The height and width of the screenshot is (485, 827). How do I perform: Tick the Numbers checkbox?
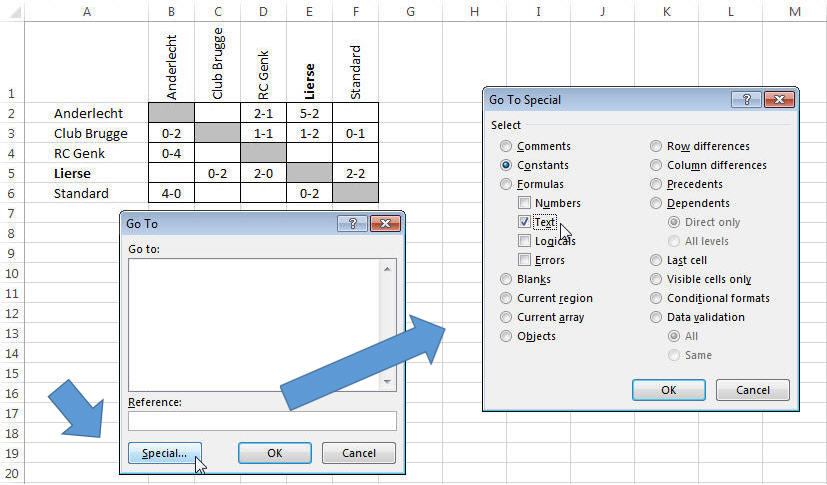click(524, 203)
